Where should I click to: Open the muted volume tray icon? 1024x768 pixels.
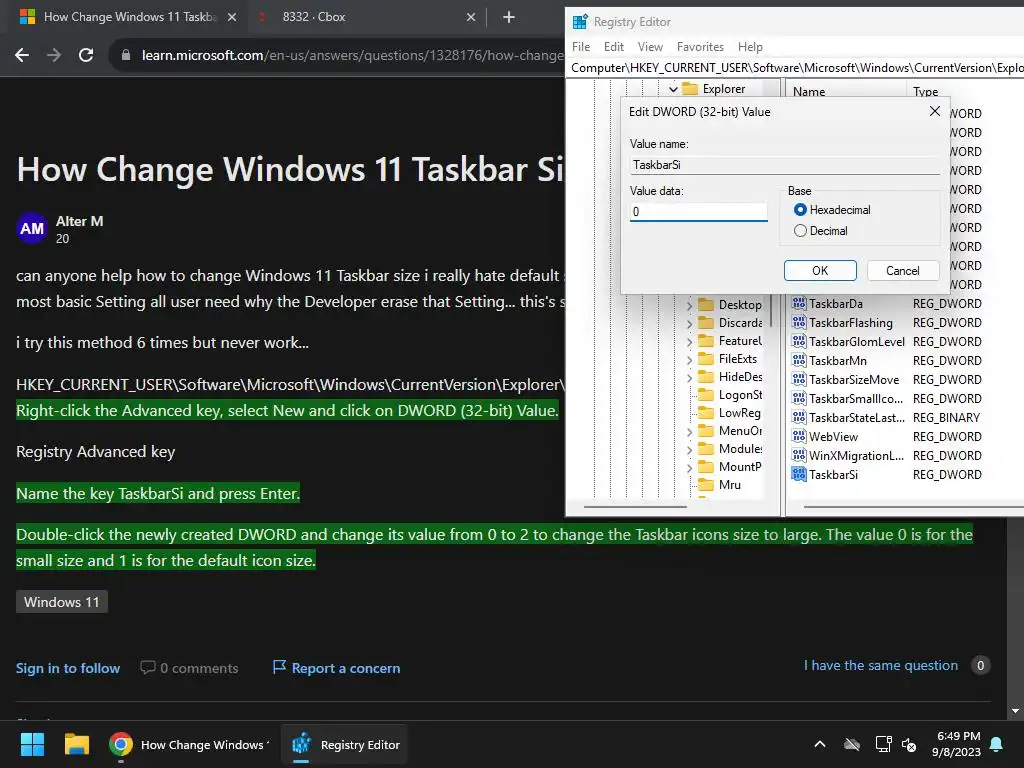tap(909, 744)
